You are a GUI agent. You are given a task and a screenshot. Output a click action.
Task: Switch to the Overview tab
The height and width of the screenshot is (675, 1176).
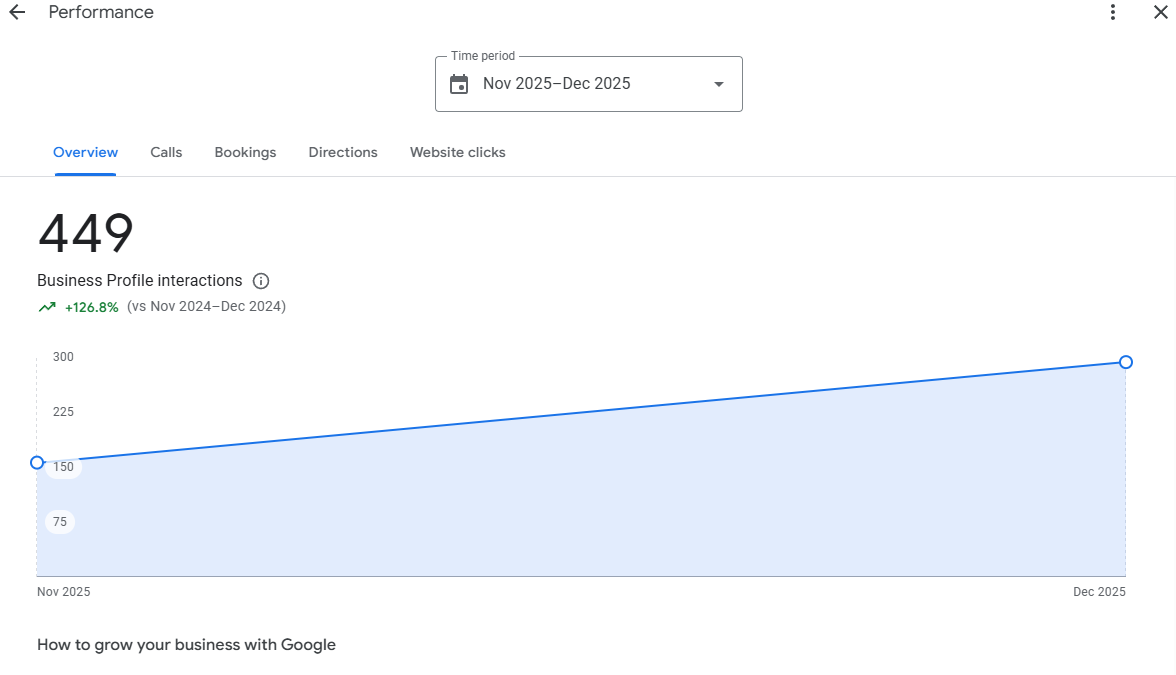[85, 153]
